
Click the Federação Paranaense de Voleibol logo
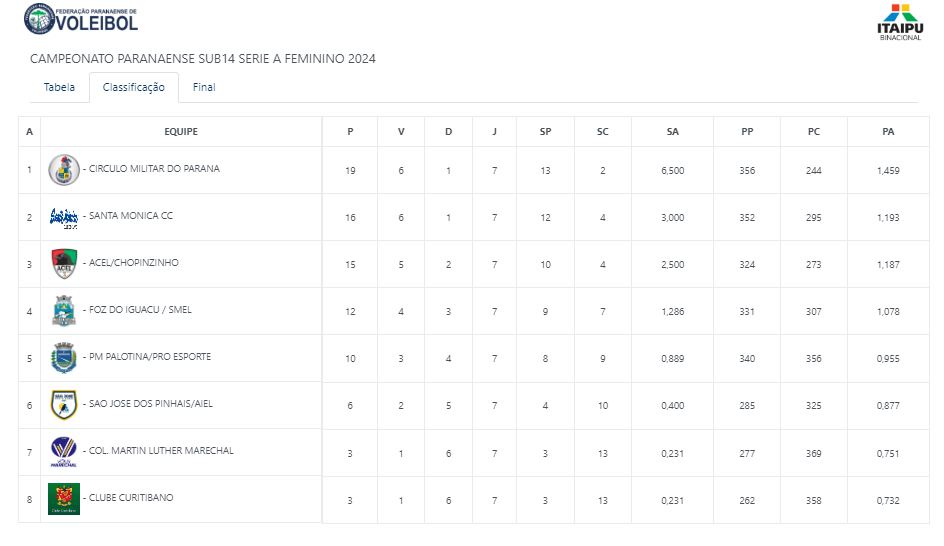pyautogui.click(x=81, y=19)
